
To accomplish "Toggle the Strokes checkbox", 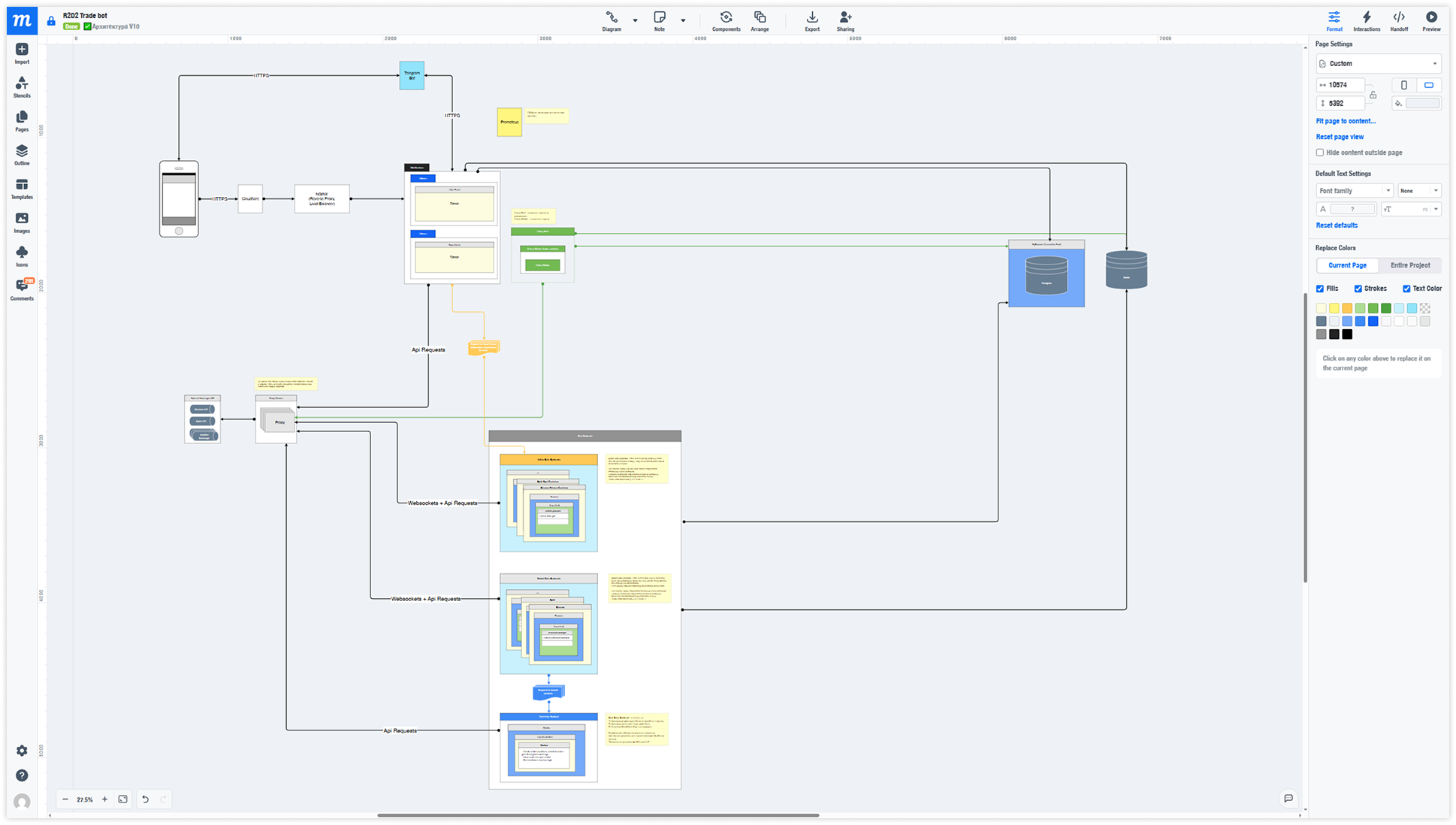I will click(x=1358, y=289).
